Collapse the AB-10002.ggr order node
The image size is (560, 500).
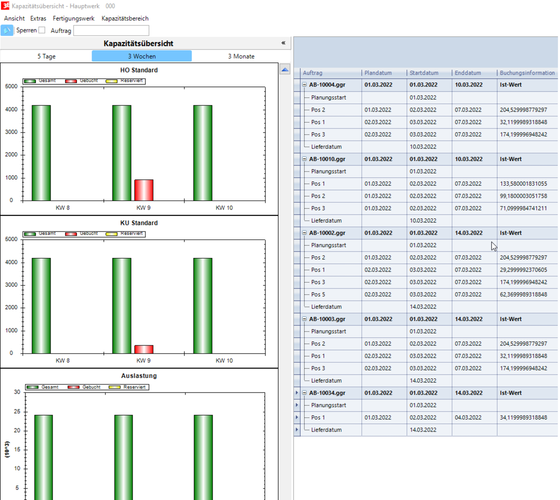point(305,233)
